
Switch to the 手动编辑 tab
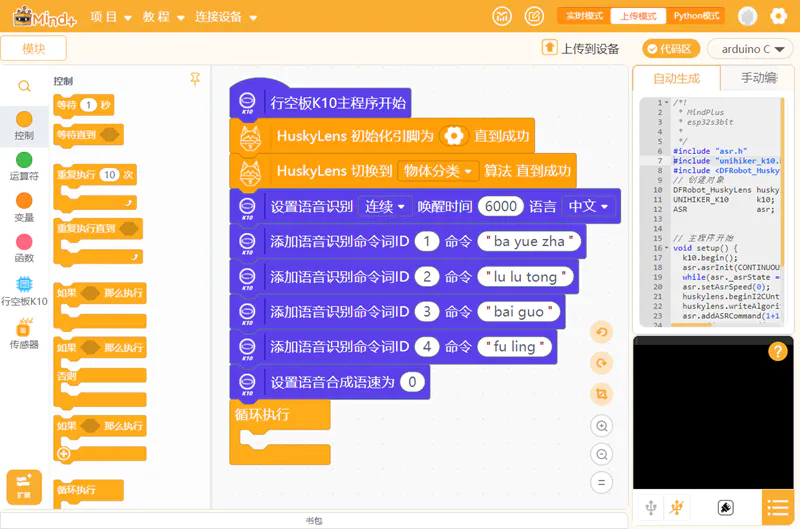point(759,78)
